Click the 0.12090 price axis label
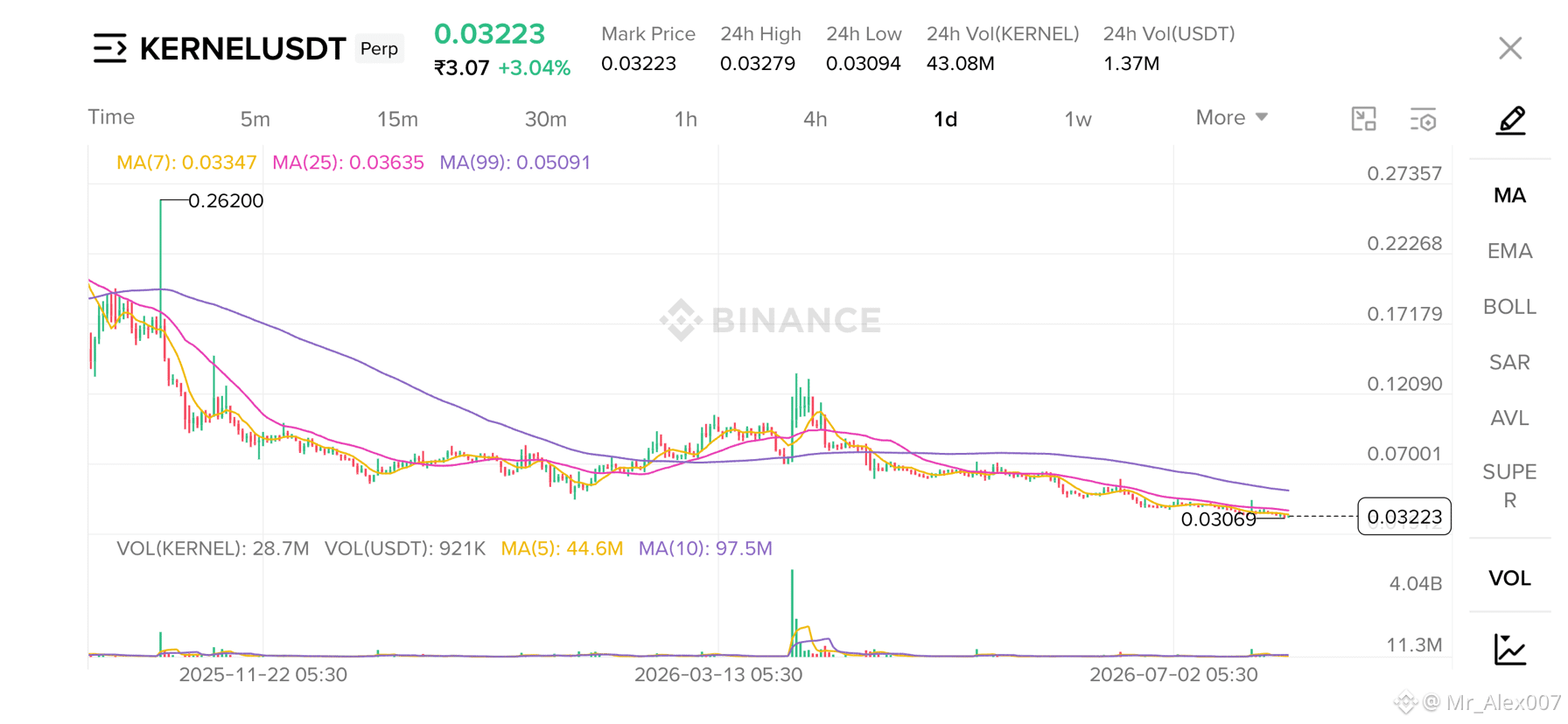 point(1404,384)
